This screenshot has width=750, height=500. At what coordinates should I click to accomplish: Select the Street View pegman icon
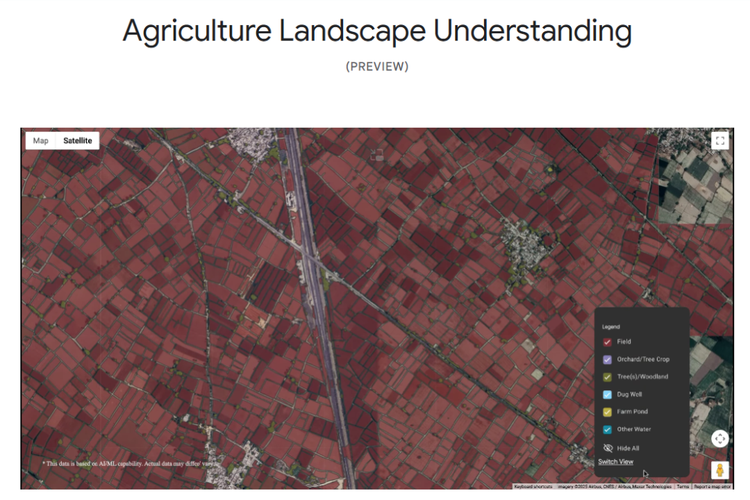(720, 470)
